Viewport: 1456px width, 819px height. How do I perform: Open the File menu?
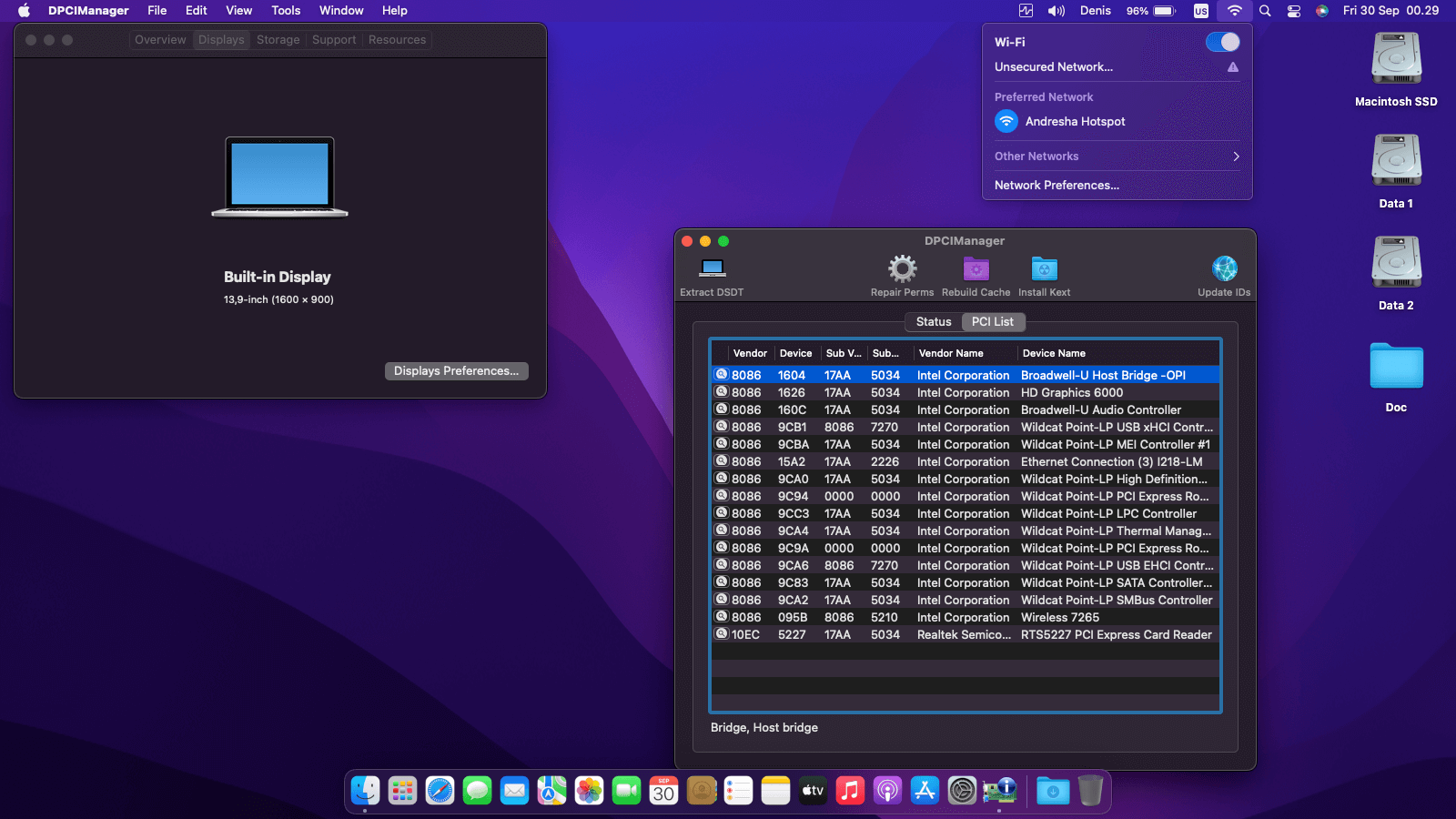click(x=157, y=11)
